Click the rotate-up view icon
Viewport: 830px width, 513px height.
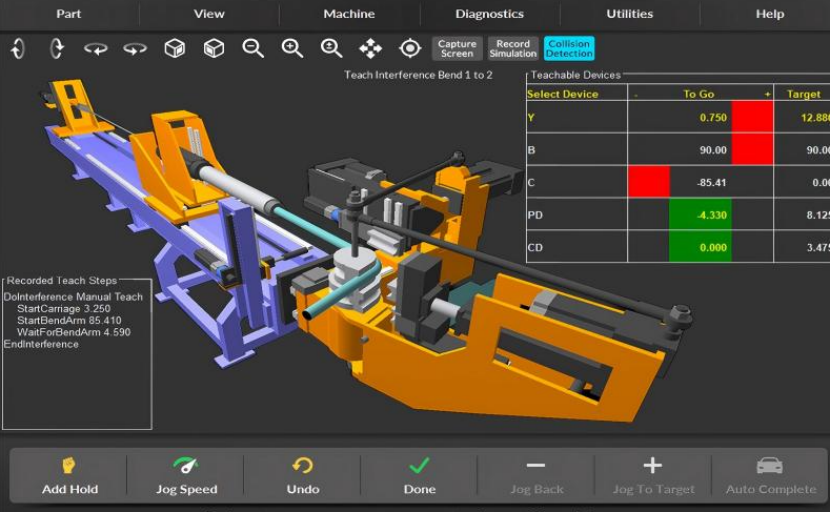17,49
